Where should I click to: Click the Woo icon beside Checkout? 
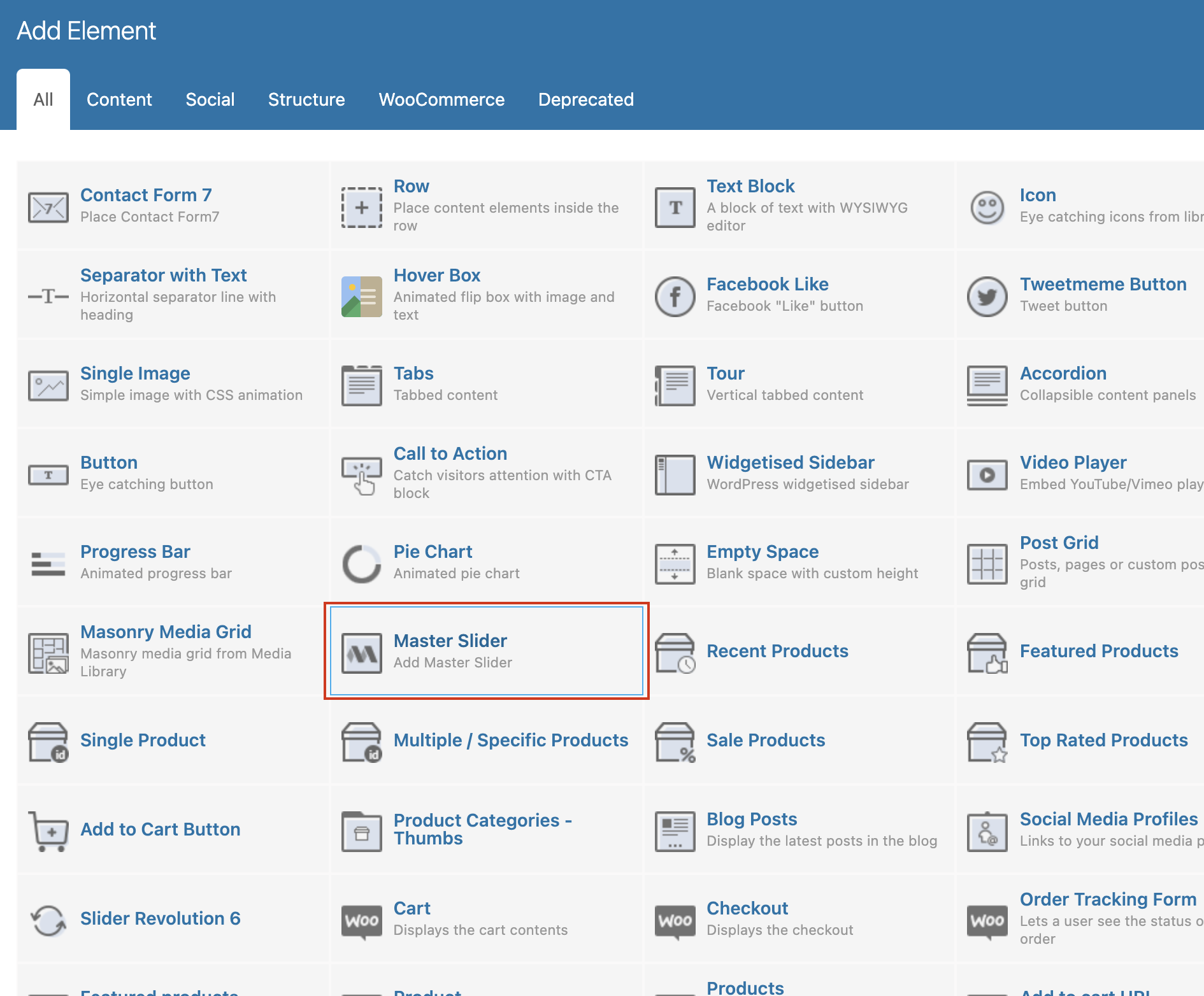pyautogui.click(x=675, y=921)
